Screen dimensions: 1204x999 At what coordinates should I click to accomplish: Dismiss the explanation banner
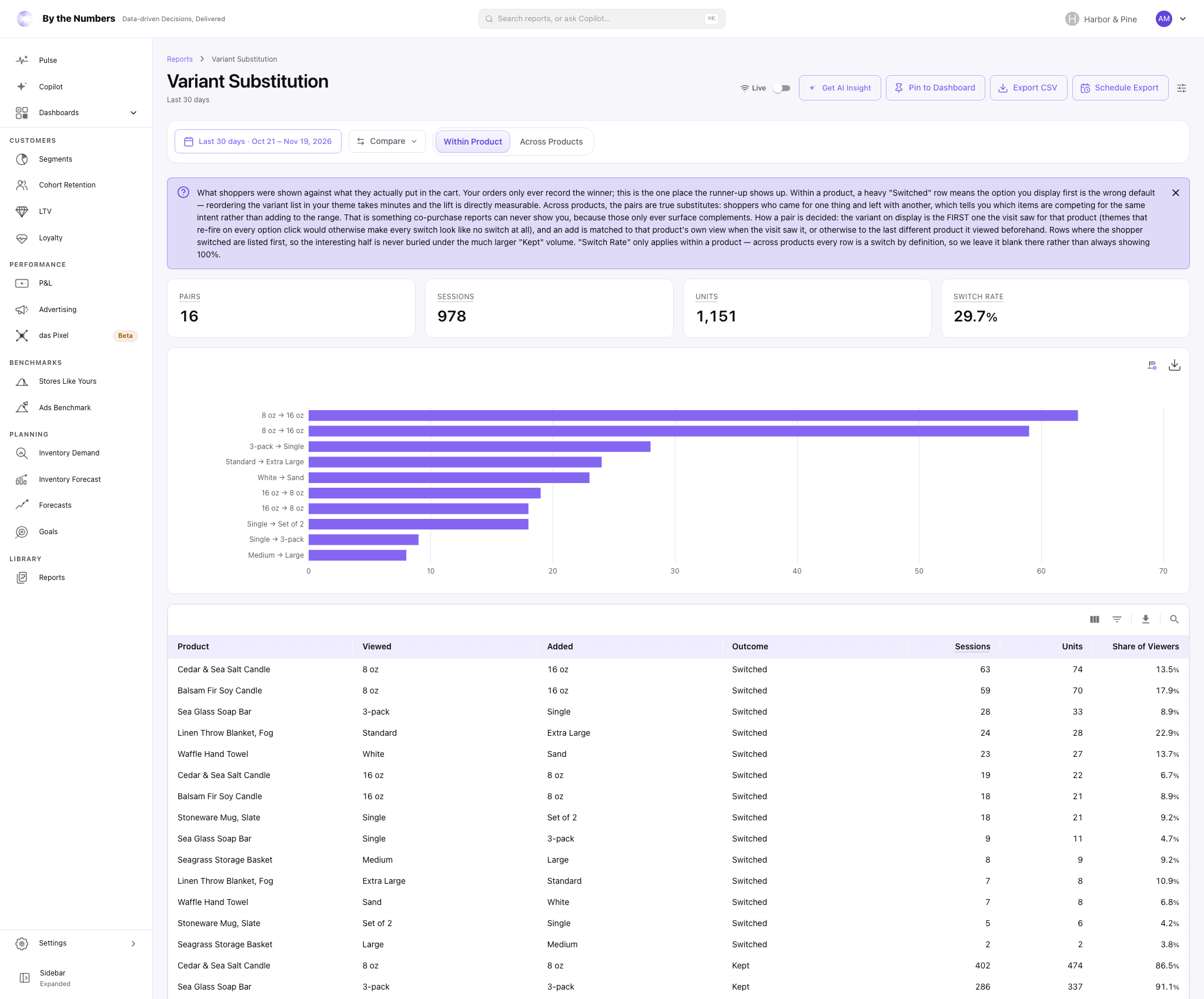click(x=1176, y=193)
